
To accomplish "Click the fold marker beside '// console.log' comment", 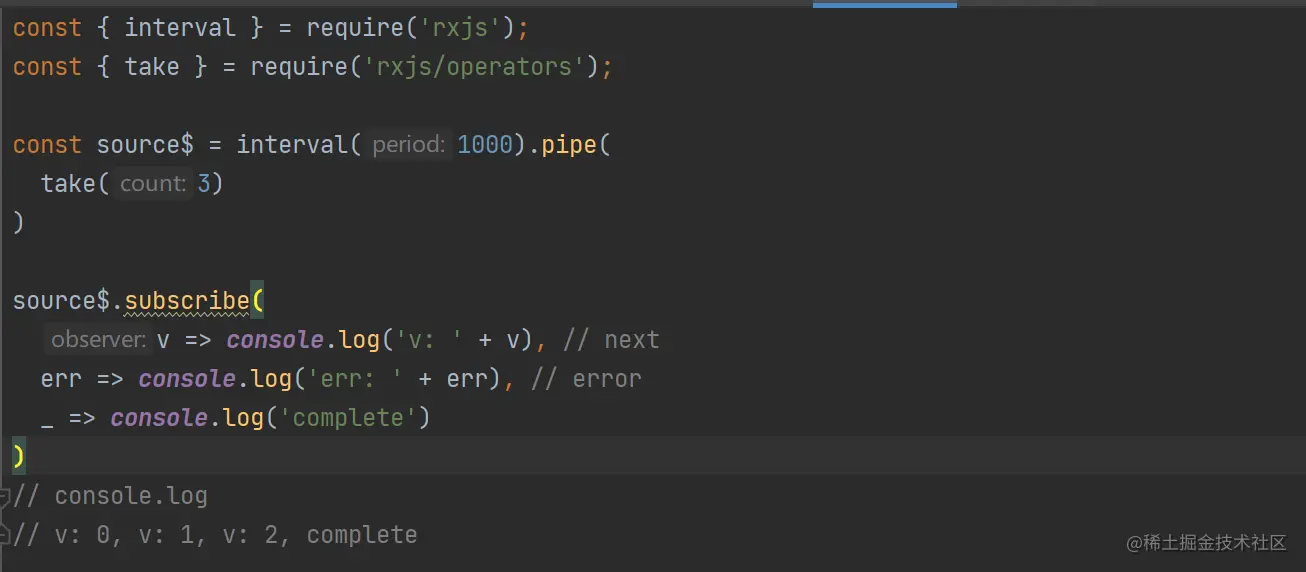I will [4, 496].
